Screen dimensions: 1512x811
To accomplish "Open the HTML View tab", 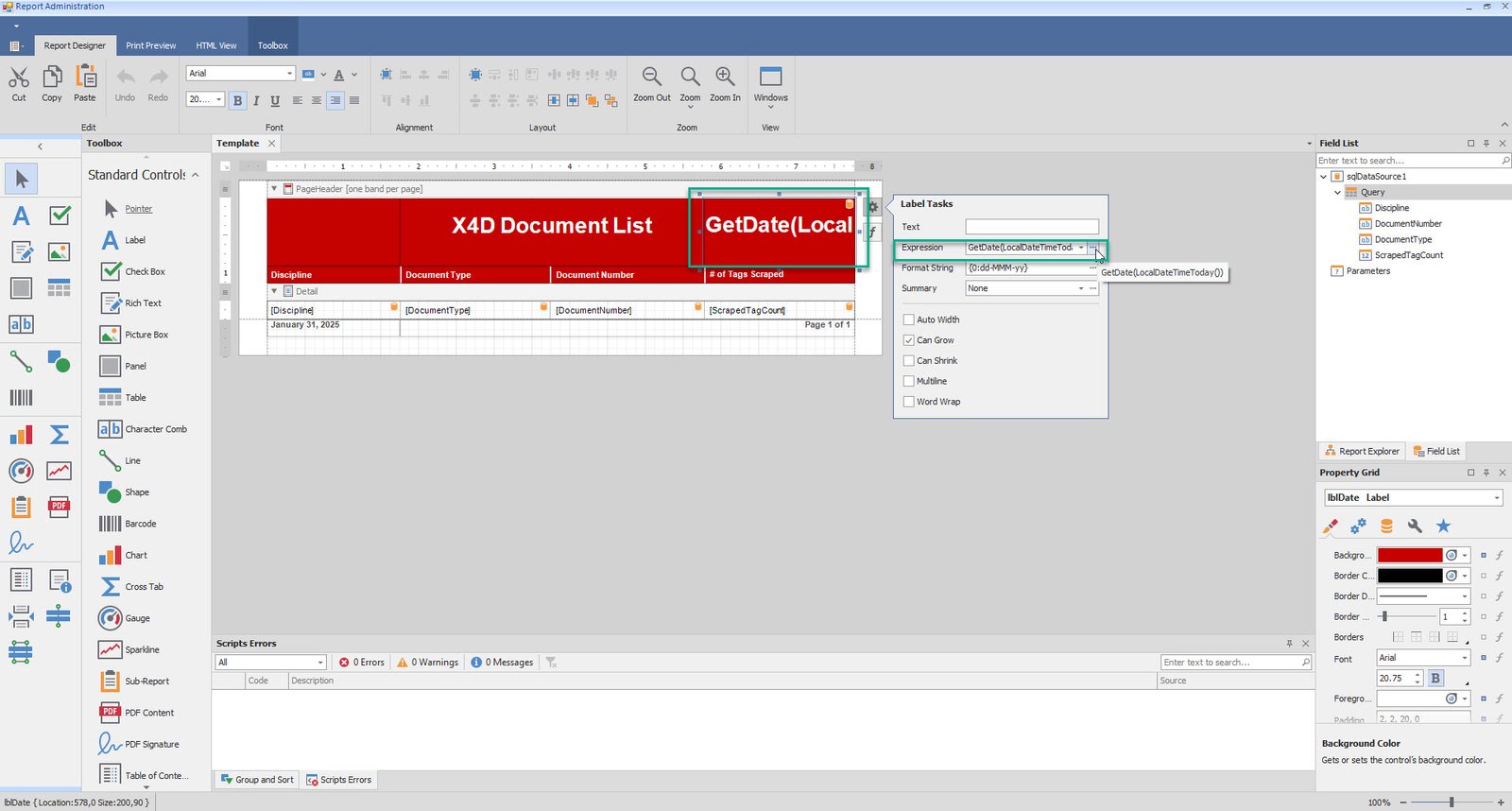I will 216,45.
